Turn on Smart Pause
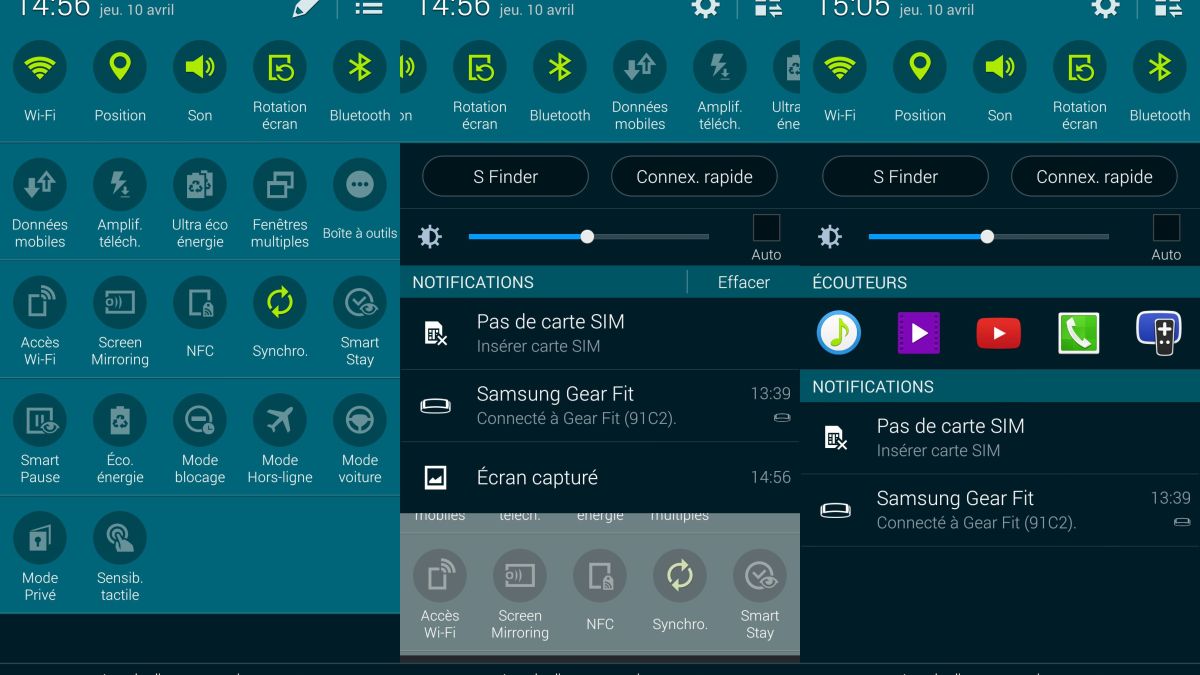The height and width of the screenshot is (675, 1200). (40, 420)
